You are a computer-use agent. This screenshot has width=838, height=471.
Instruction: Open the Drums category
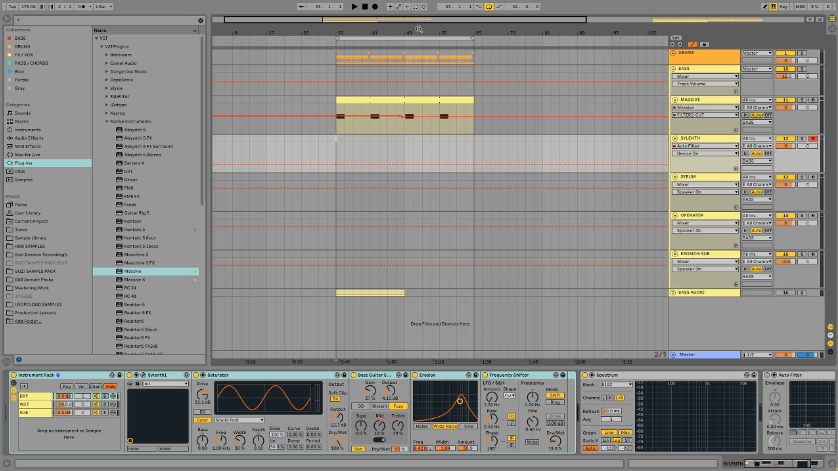pos(21,121)
